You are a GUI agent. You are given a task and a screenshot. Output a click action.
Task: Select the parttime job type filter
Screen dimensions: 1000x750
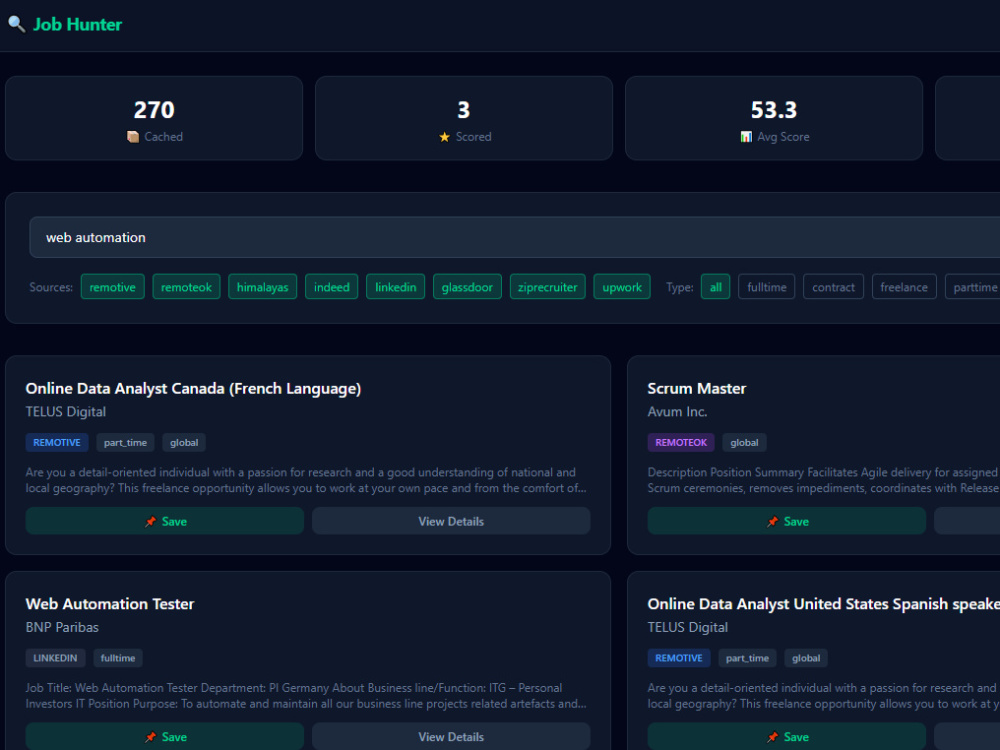(x=974, y=287)
